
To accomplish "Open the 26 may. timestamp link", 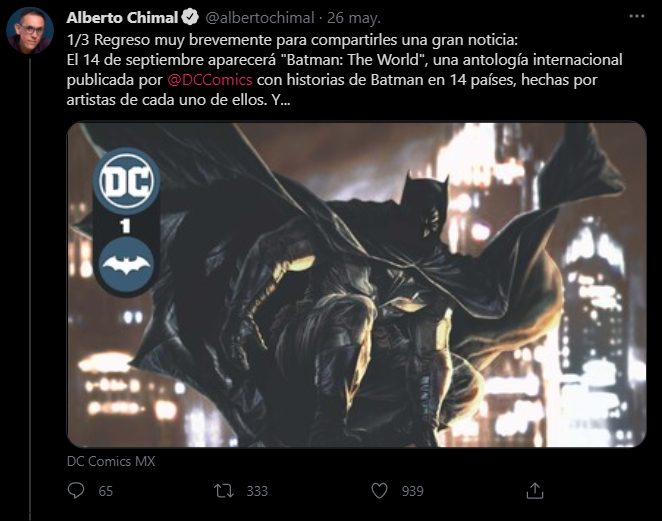I will [354, 18].
